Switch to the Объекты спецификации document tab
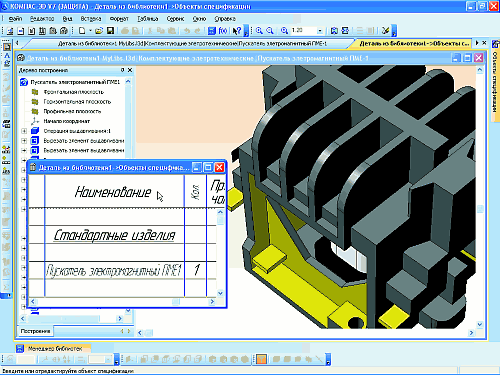Screen dimensions: 500x375 (414, 43)
